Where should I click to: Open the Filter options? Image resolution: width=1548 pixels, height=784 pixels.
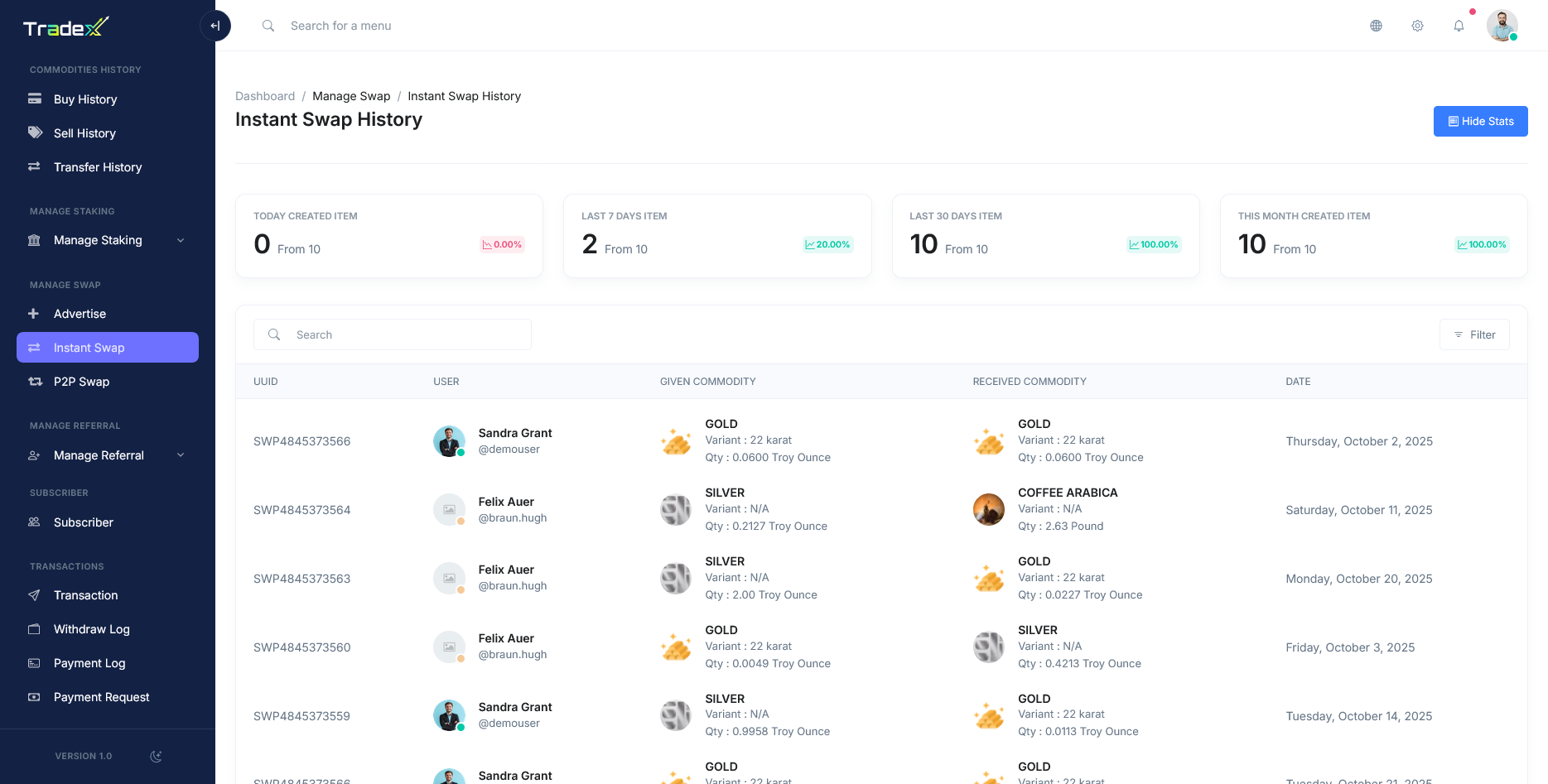[1474, 334]
